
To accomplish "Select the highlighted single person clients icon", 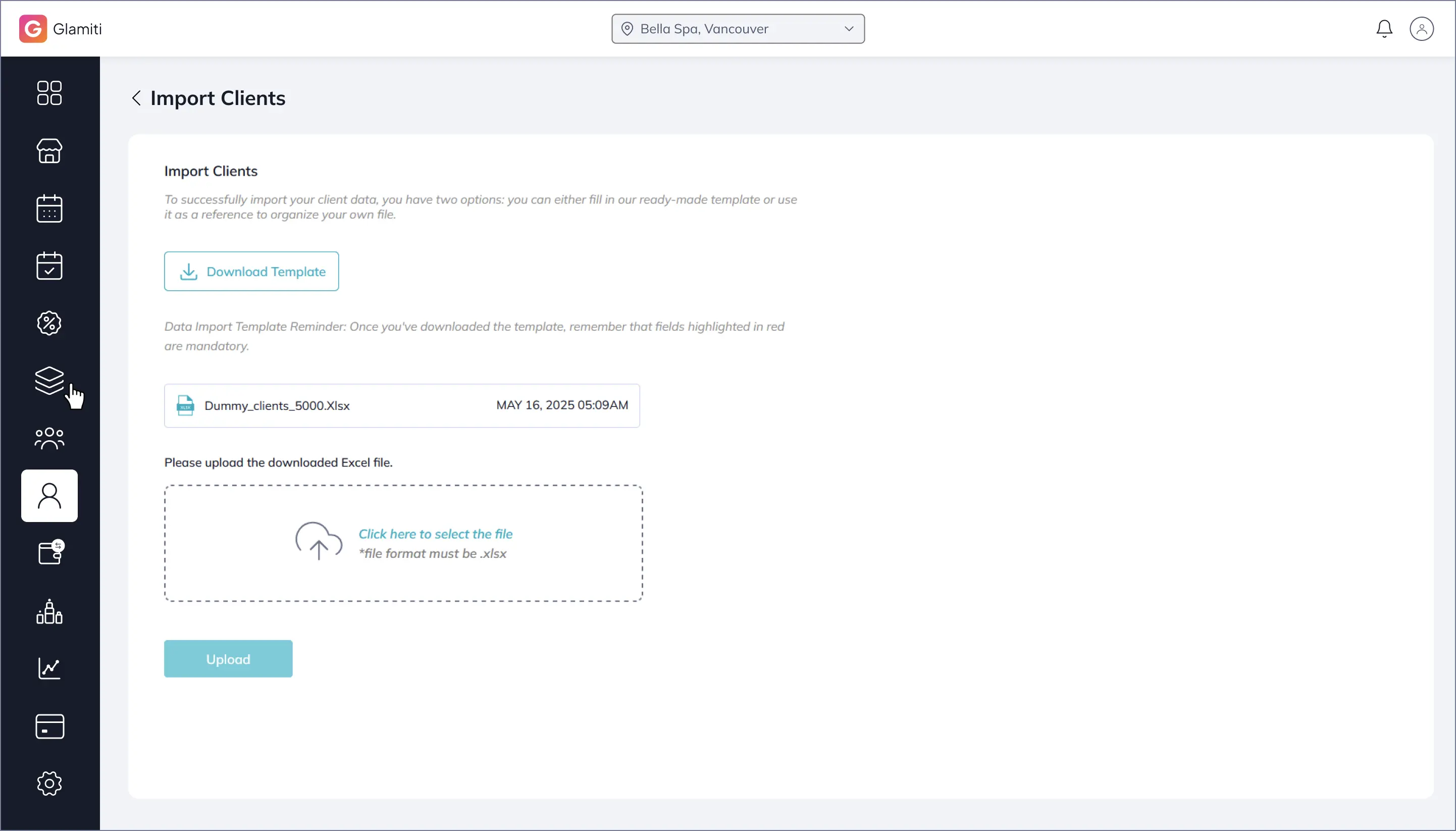I will [49, 495].
